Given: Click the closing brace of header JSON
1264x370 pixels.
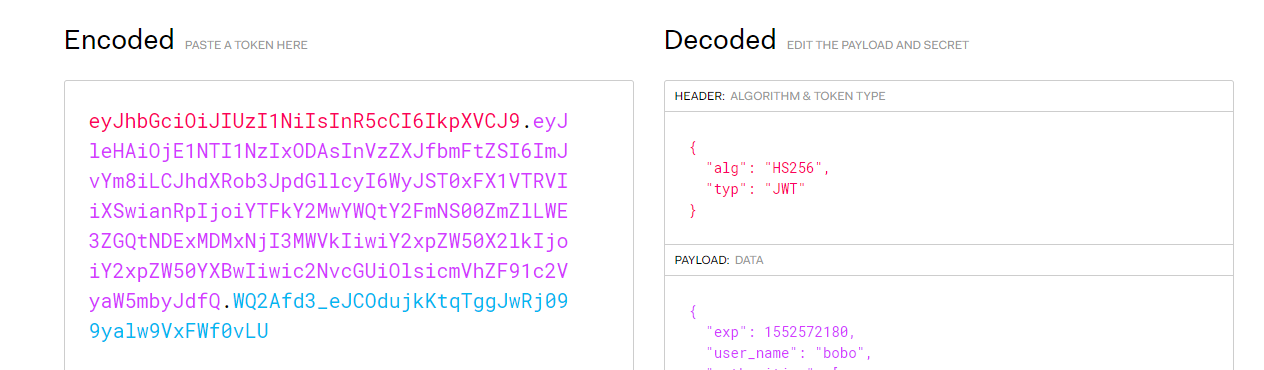Looking at the screenshot, I should click(x=692, y=211).
